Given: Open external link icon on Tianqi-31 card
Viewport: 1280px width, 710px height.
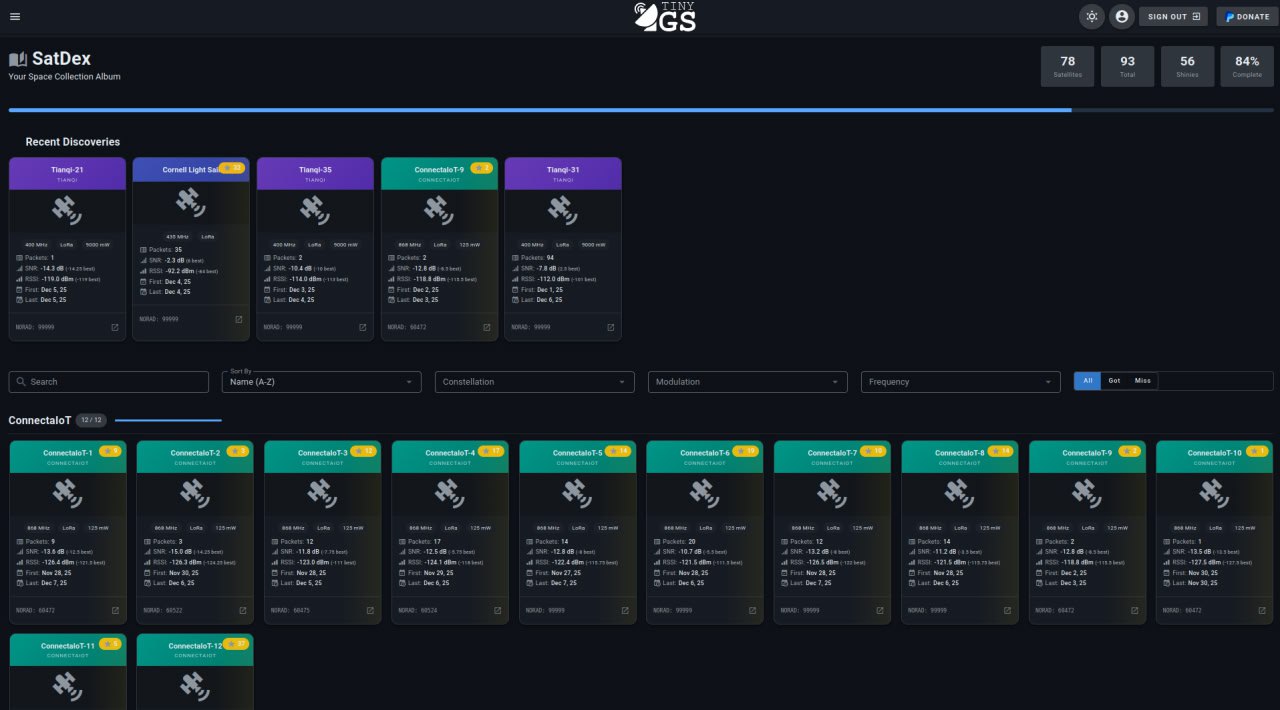Looking at the screenshot, I should click(610, 327).
